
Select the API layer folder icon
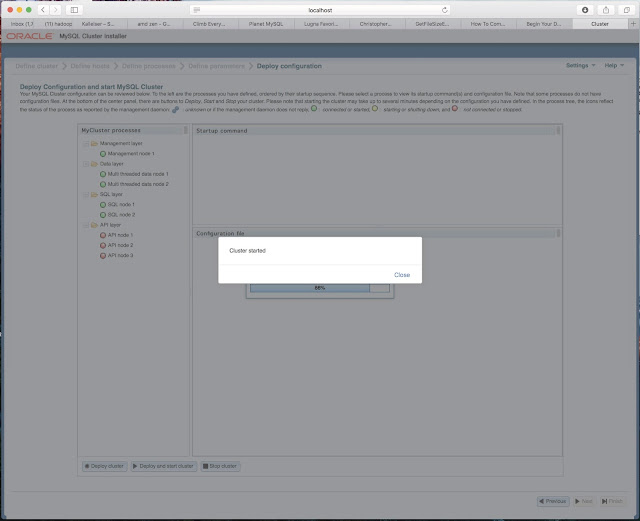tap(94, 225)
